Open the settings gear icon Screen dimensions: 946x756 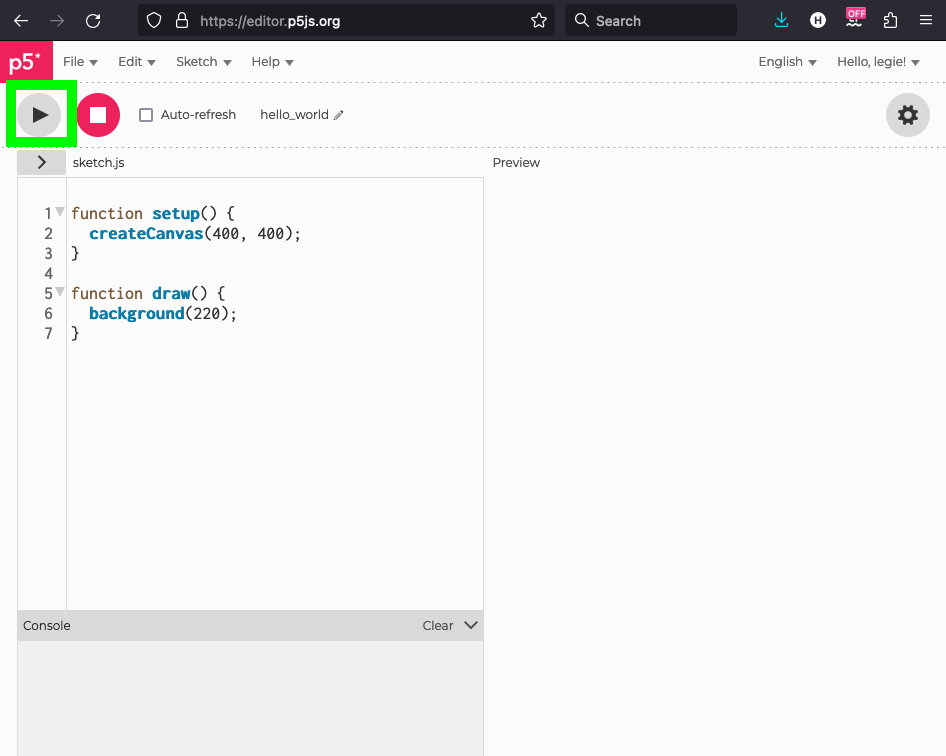[x=907, y=115]
